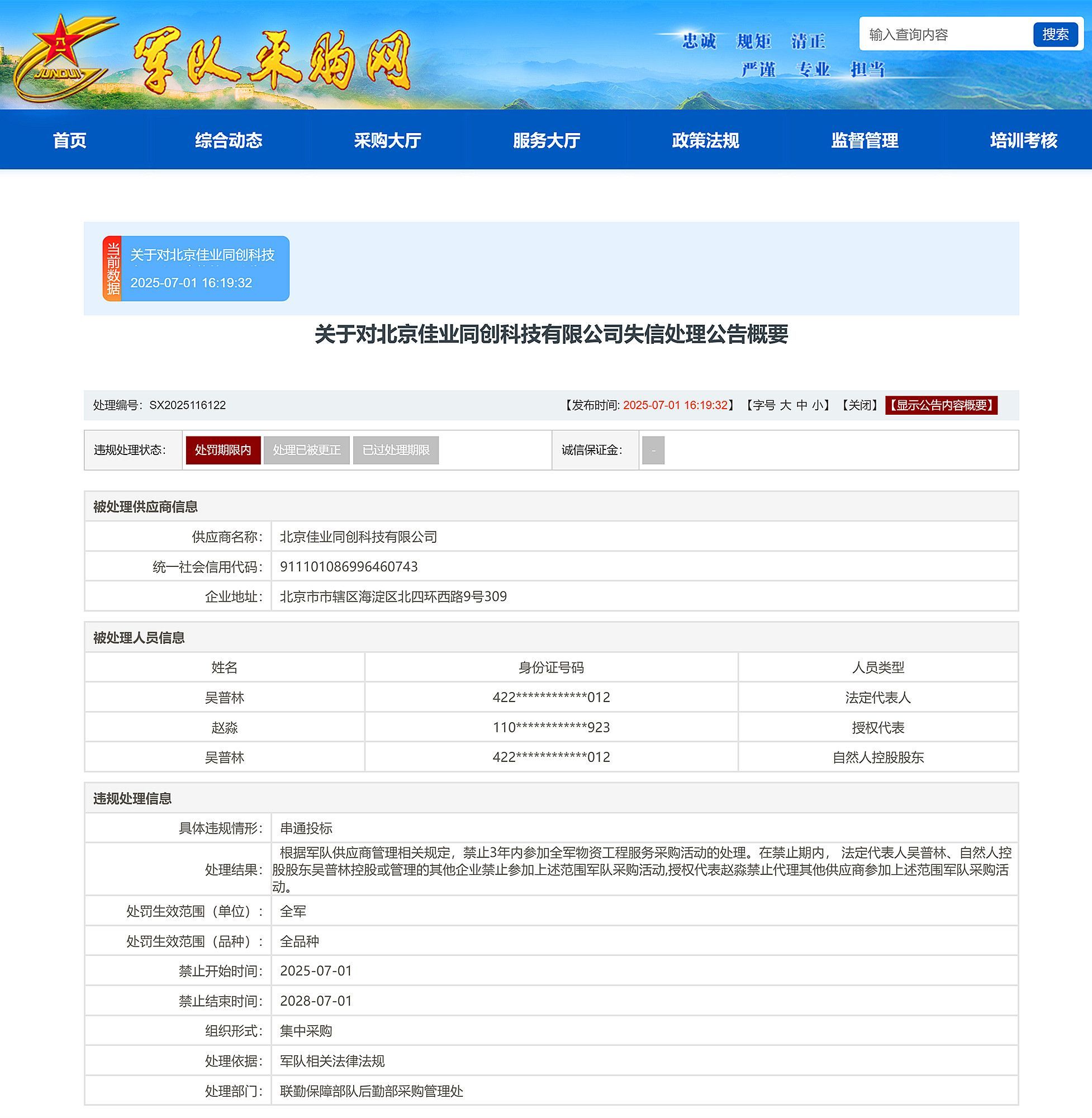This screenshot has height=1118, width=1092.
Task: Click ban start date 2025-07-01
Action: [x=315, y=971]
